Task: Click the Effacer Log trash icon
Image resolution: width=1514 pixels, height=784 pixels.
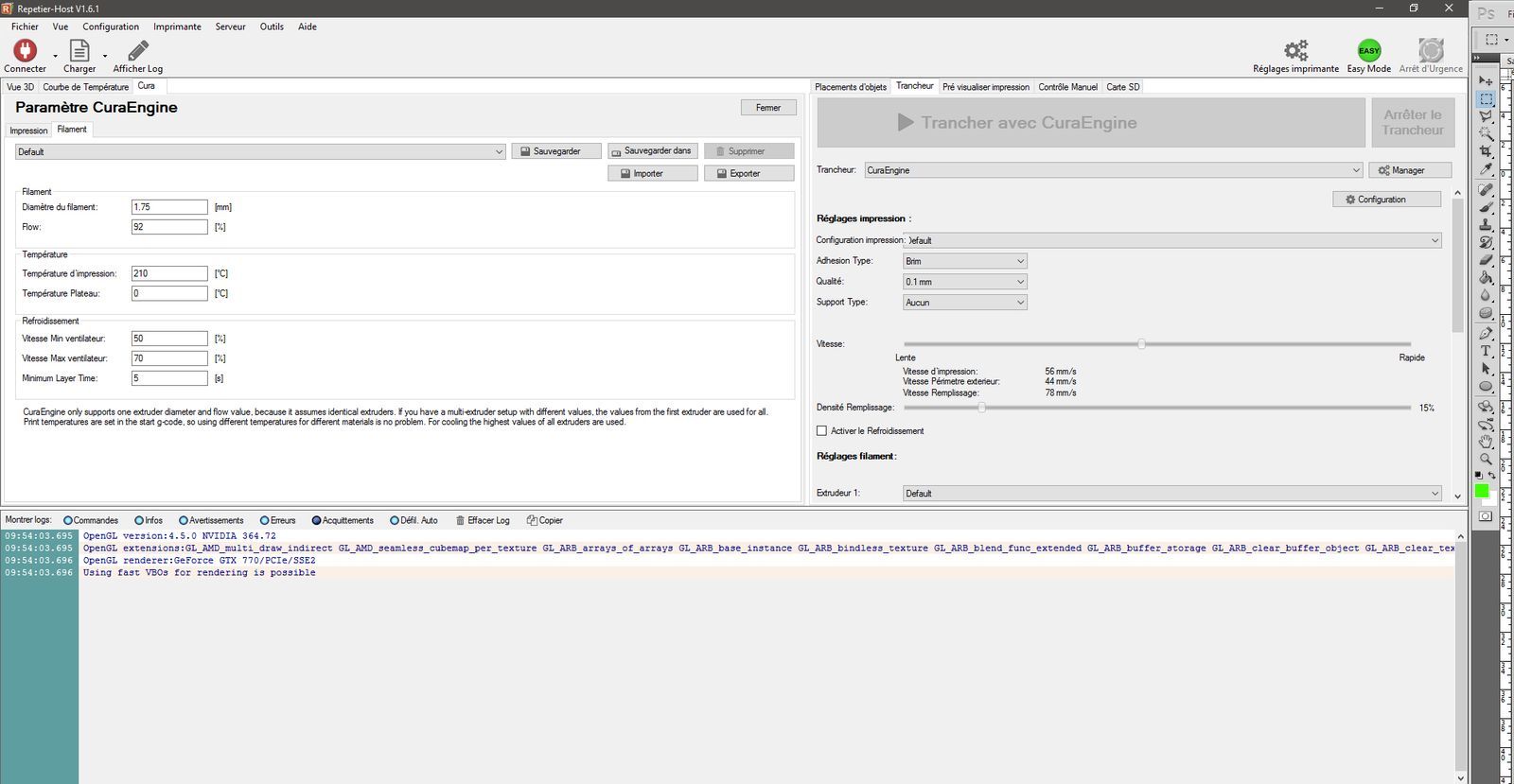Action: [460, 520]
